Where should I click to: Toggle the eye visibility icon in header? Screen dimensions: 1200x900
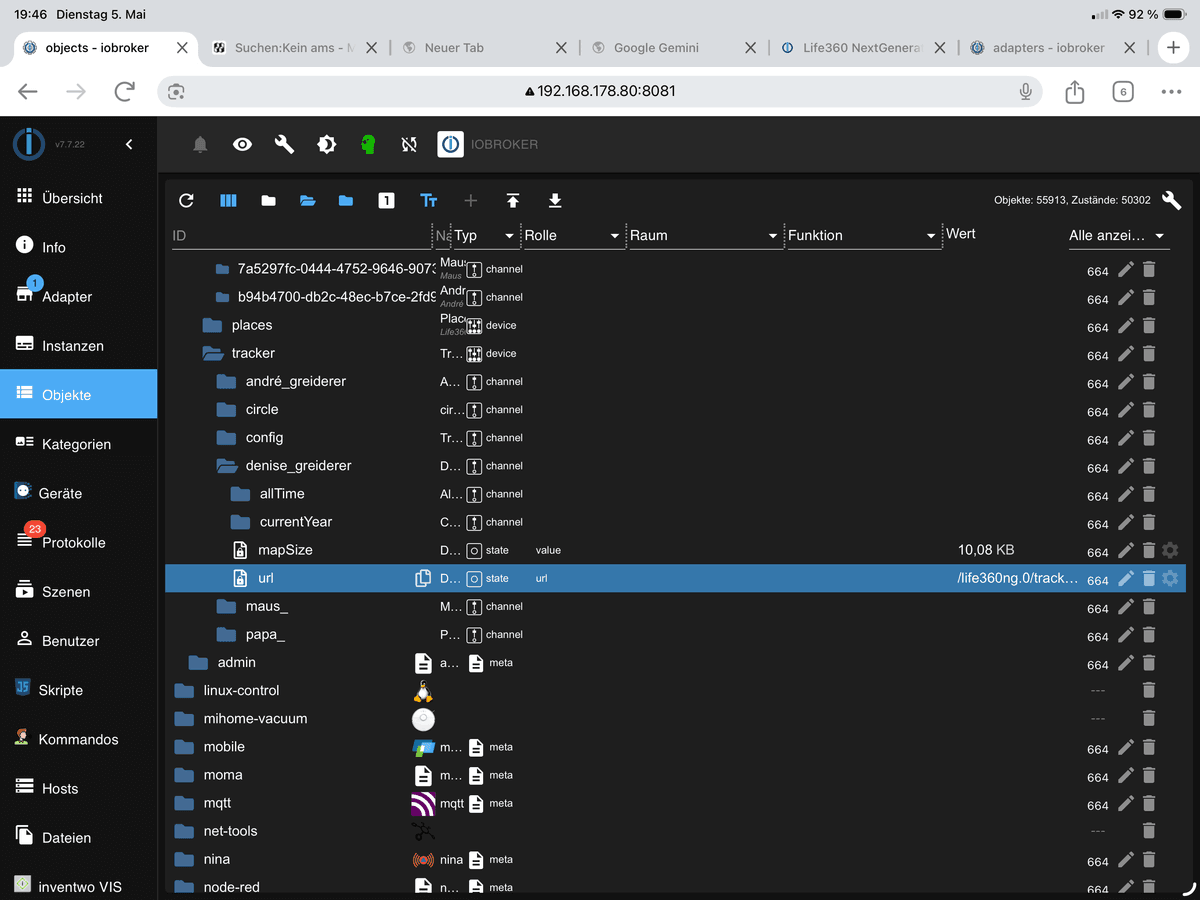242,145
